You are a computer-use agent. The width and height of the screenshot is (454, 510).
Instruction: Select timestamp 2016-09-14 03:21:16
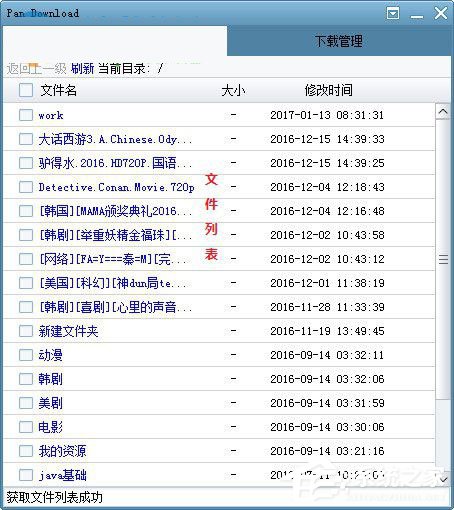coord(327,451)
